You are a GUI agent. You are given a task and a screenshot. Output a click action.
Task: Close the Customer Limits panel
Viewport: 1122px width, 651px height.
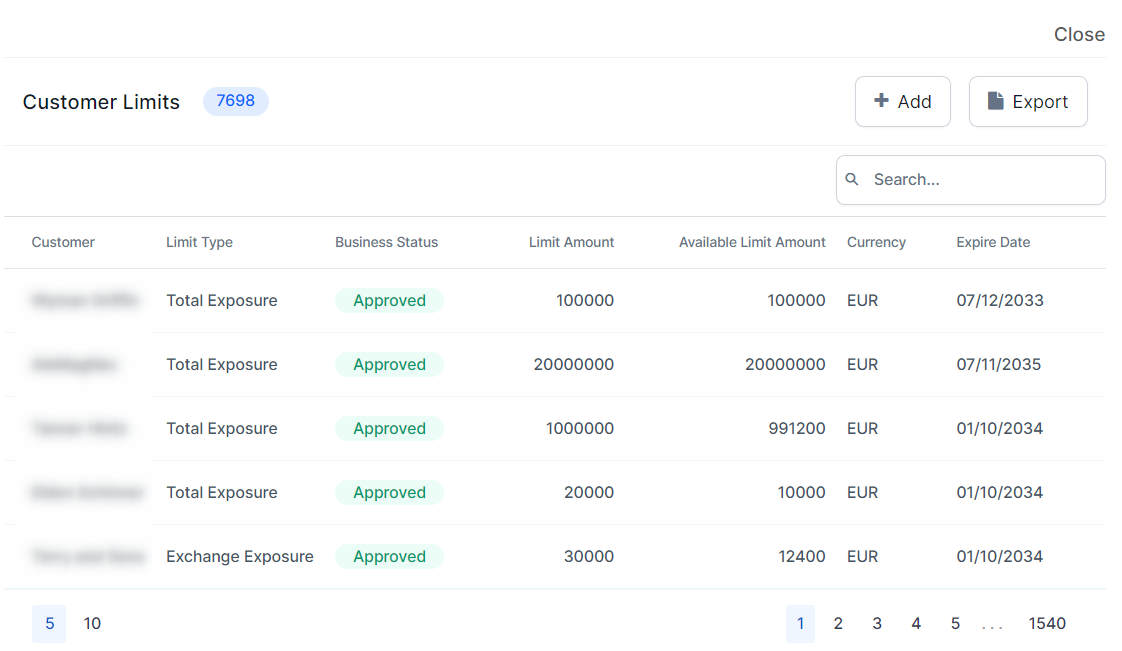pyautogui.click(x=1079, y=34)
